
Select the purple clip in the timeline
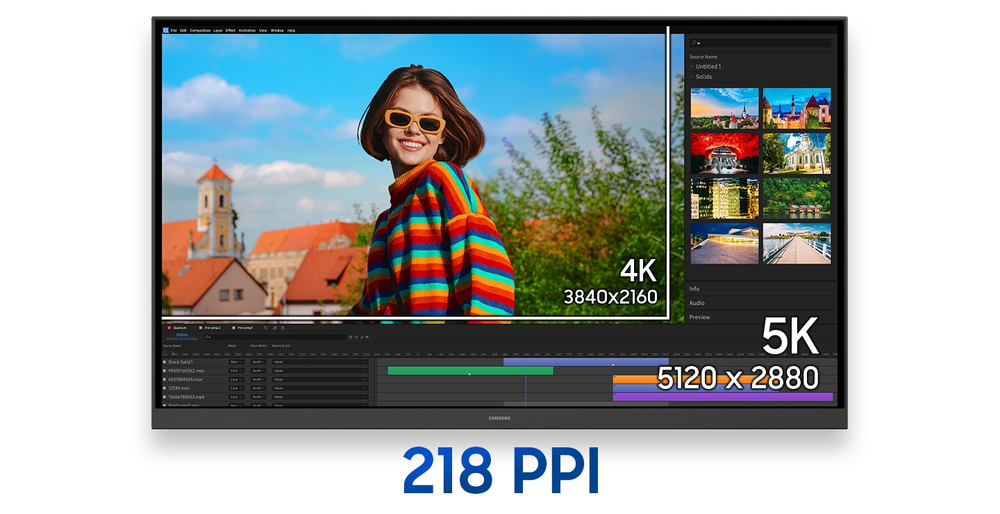pos(723,397)
